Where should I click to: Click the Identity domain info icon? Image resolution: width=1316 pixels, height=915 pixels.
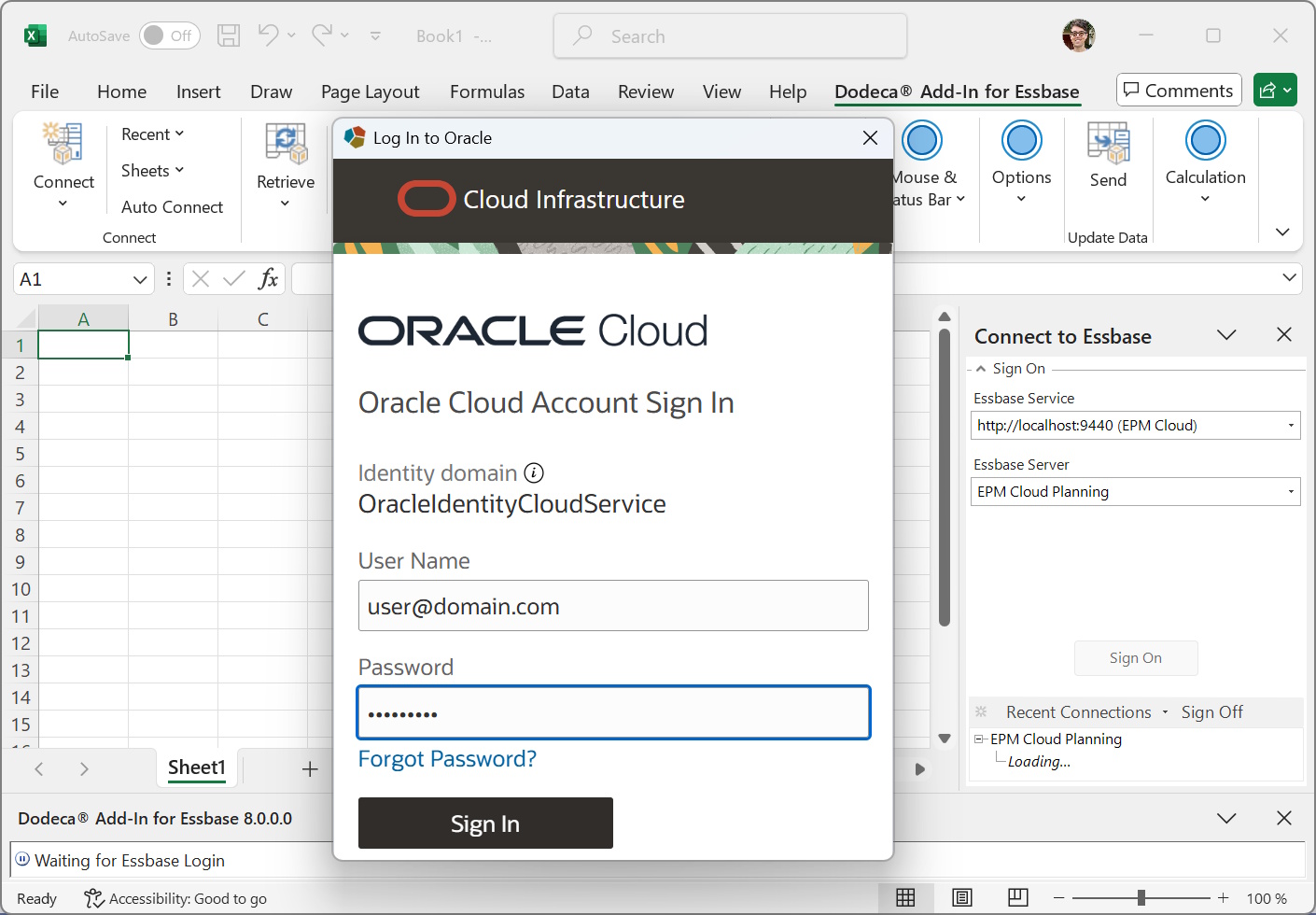click(534, 473)
